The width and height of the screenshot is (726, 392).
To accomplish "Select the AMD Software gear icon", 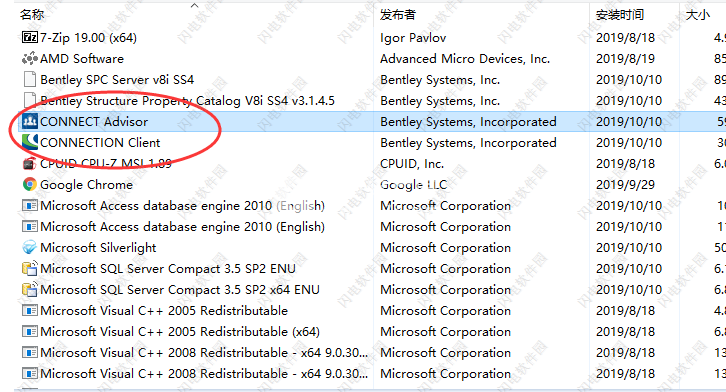I will pyautogui.click(x=30, y=58).
